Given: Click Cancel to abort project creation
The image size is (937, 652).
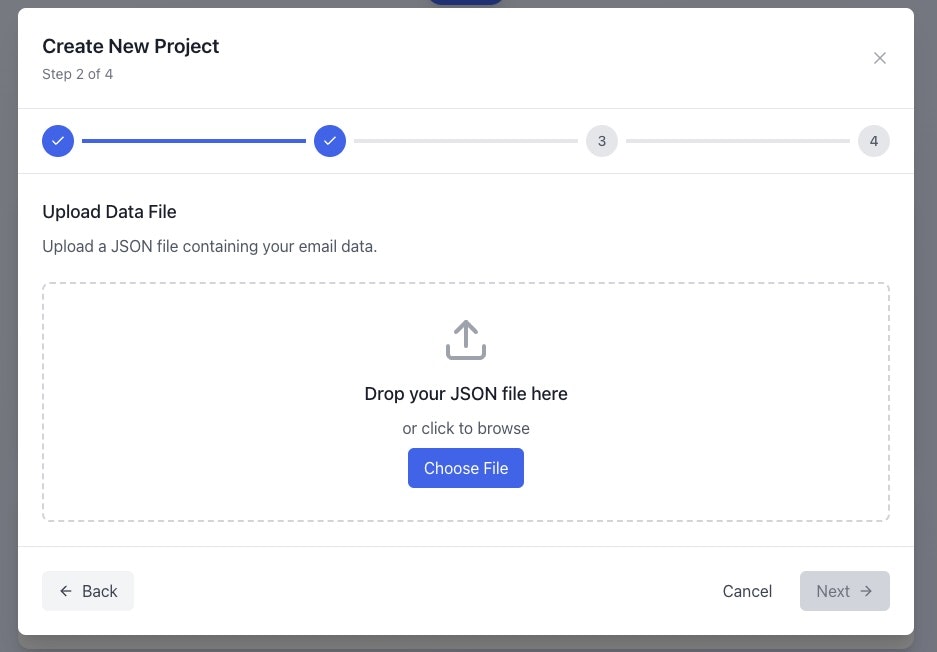Looking at the screenshot, I should tap(747, 591).
